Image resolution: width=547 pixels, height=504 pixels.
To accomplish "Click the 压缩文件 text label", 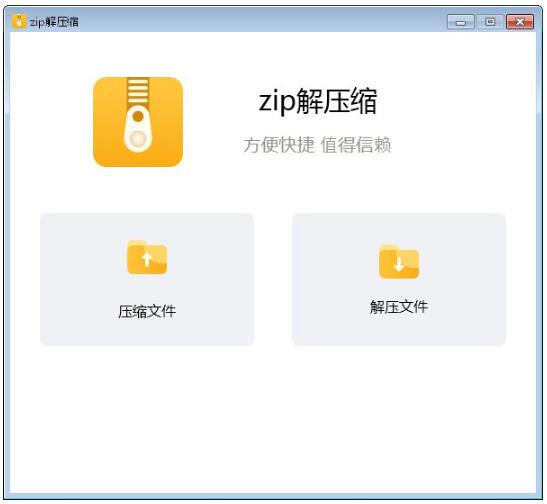I will [x=147, y=311].
